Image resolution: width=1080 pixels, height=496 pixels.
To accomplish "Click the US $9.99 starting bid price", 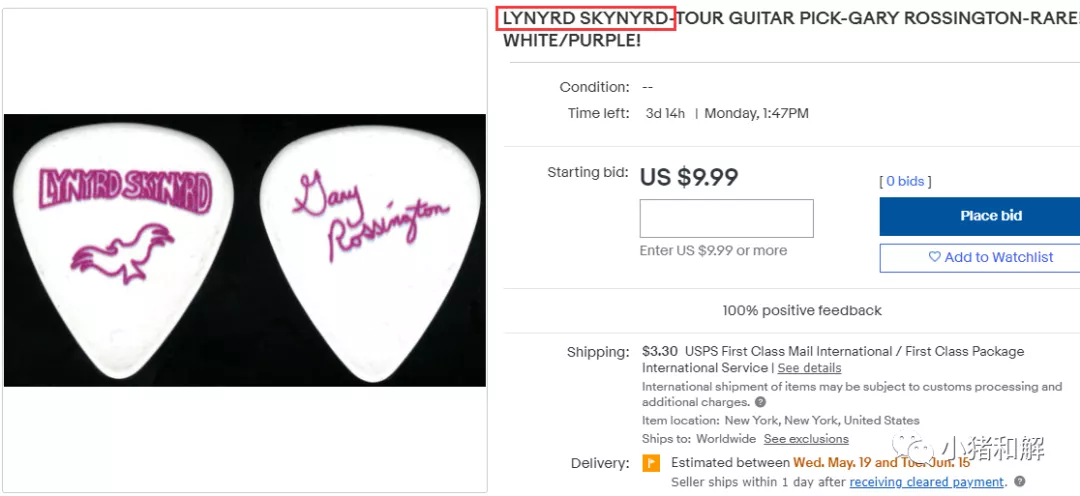I will 689,177.
